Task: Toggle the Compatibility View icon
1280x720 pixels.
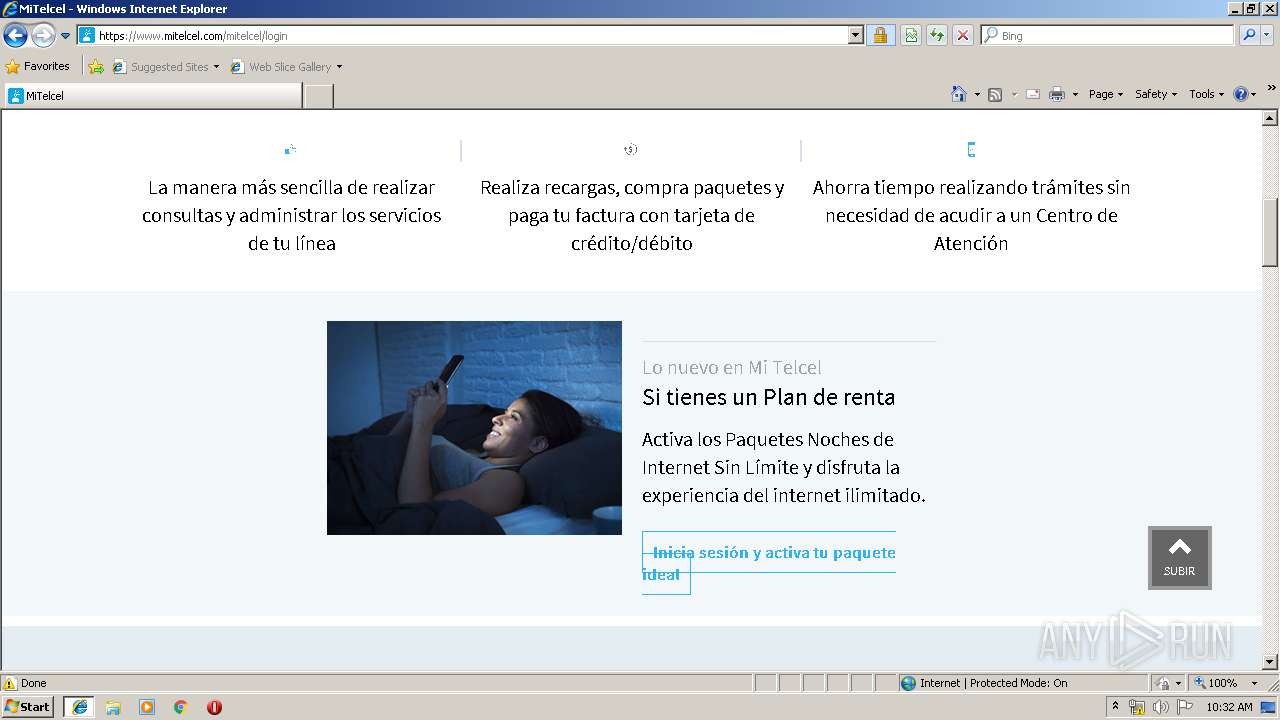Action: pos(911,35)
